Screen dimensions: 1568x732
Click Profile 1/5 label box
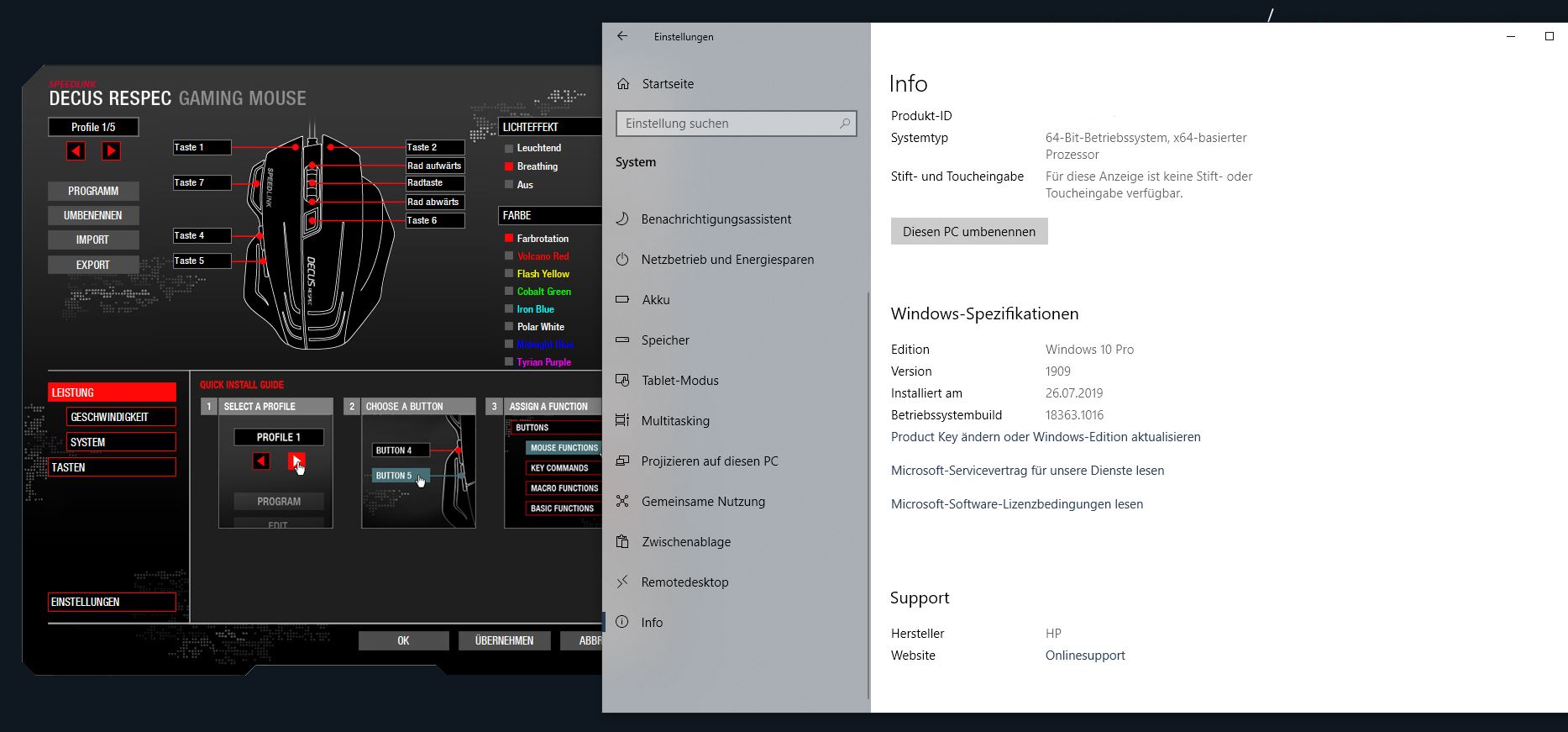pyautogui.click(x=93, y=127)
